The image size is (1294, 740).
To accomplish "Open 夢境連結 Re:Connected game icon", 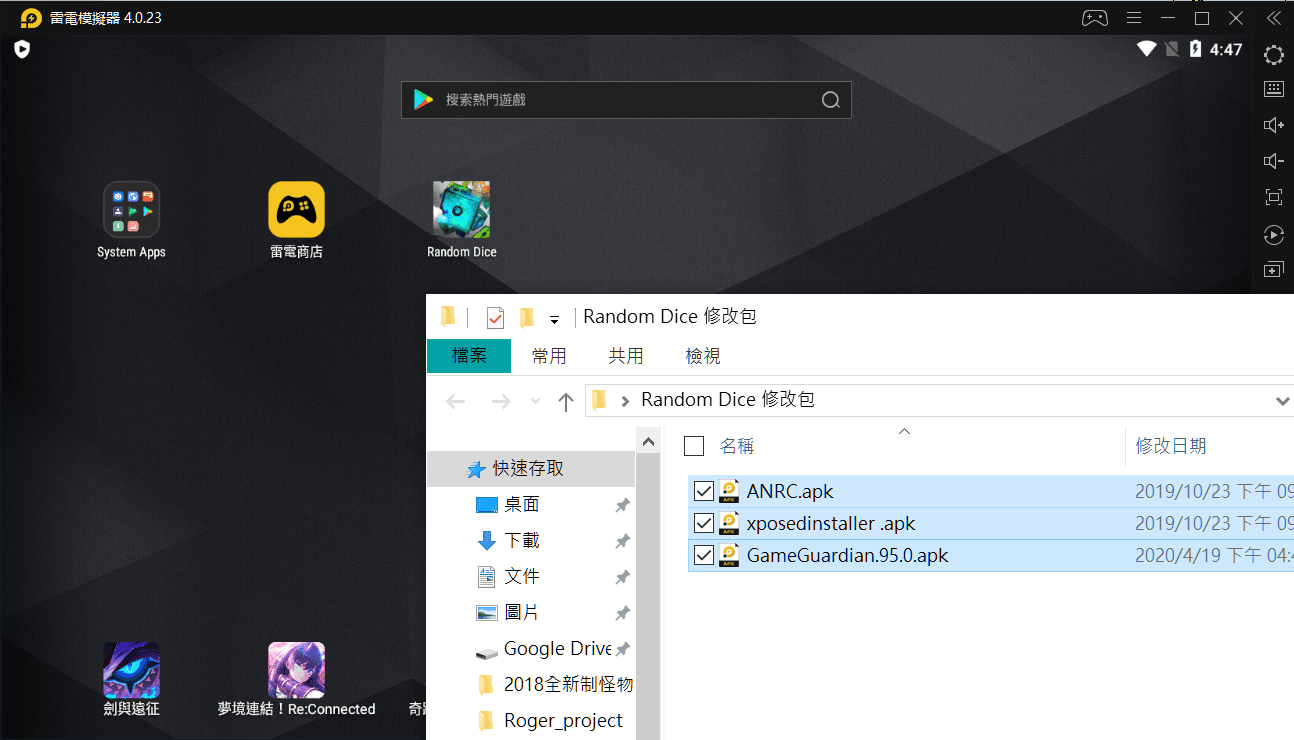I will point(296,670).
